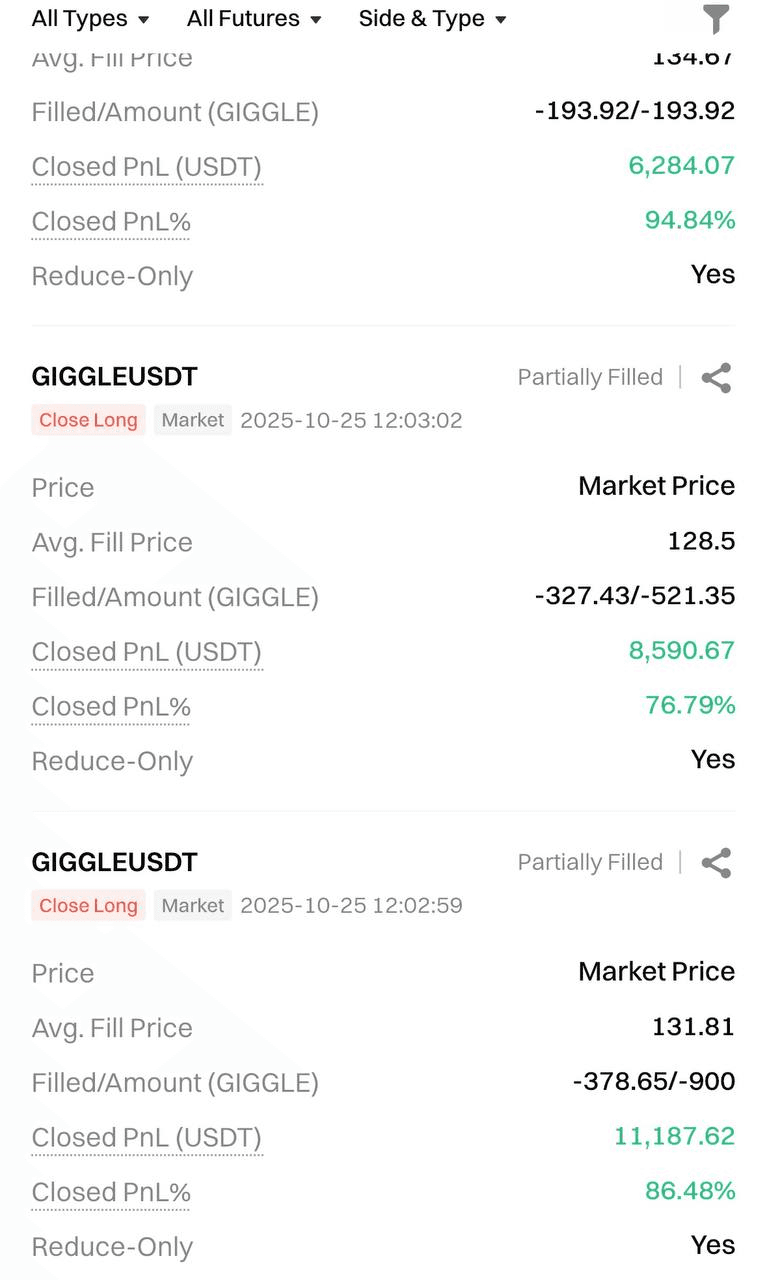Open GIGGLEUSDT title of 12:02:59 order
Image resolution: width=767 pixels, height=1280 pixels.
tap(115, 862)
